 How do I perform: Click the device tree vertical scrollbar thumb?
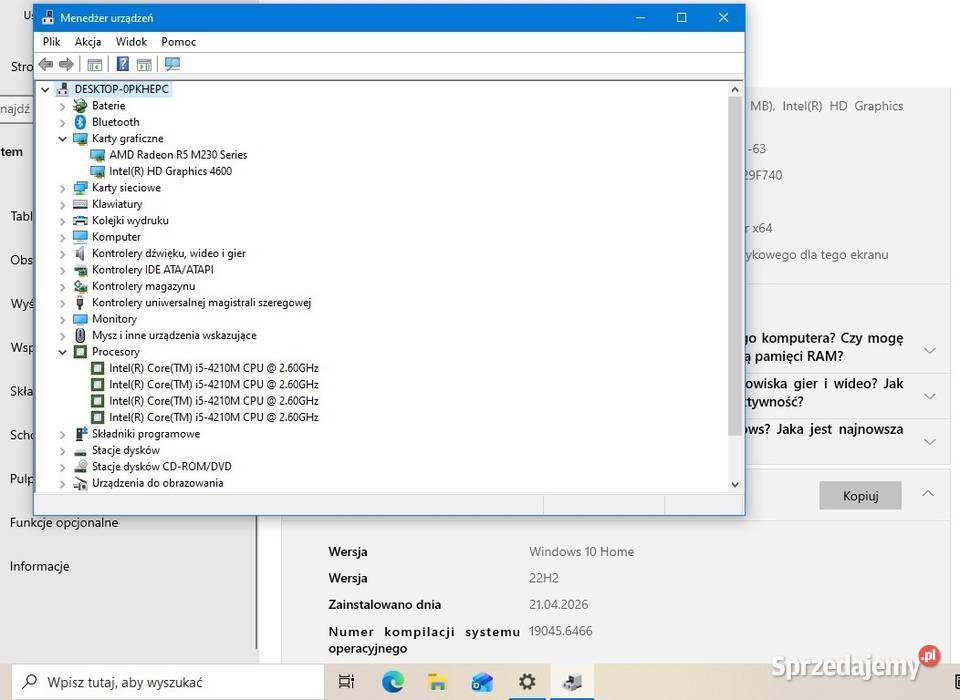(x=735, y=266)
